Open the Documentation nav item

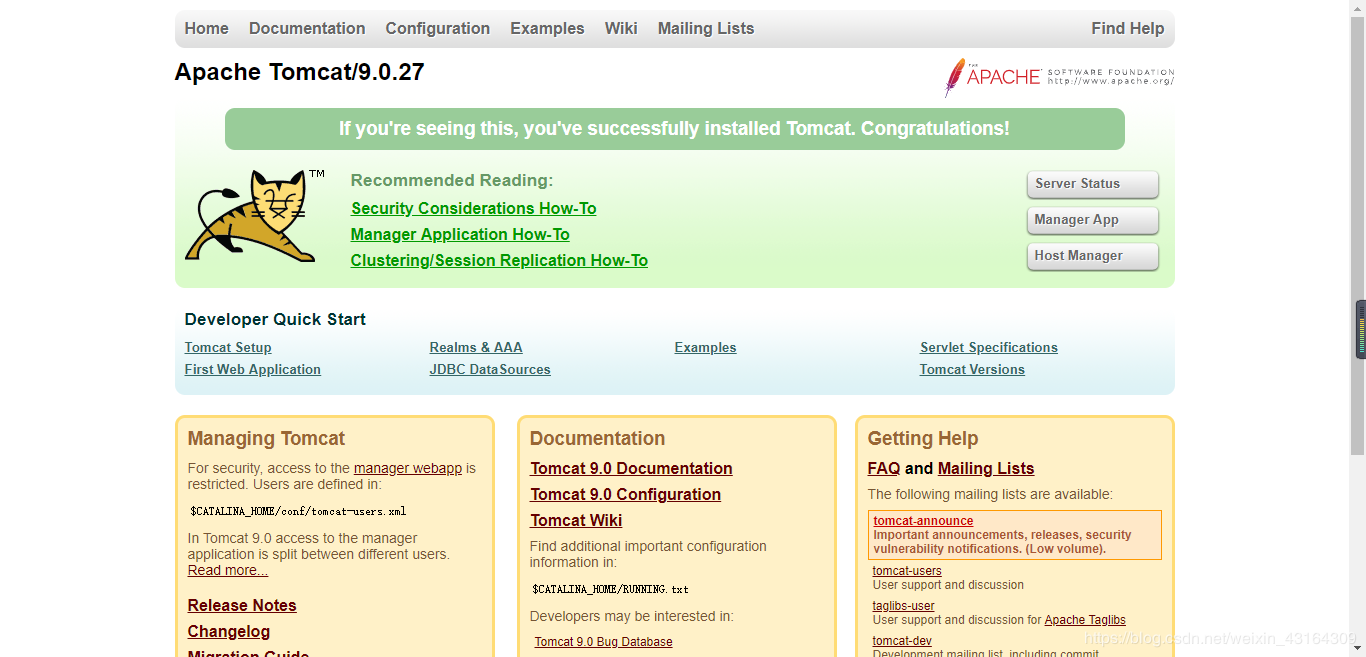pos(307,28)
